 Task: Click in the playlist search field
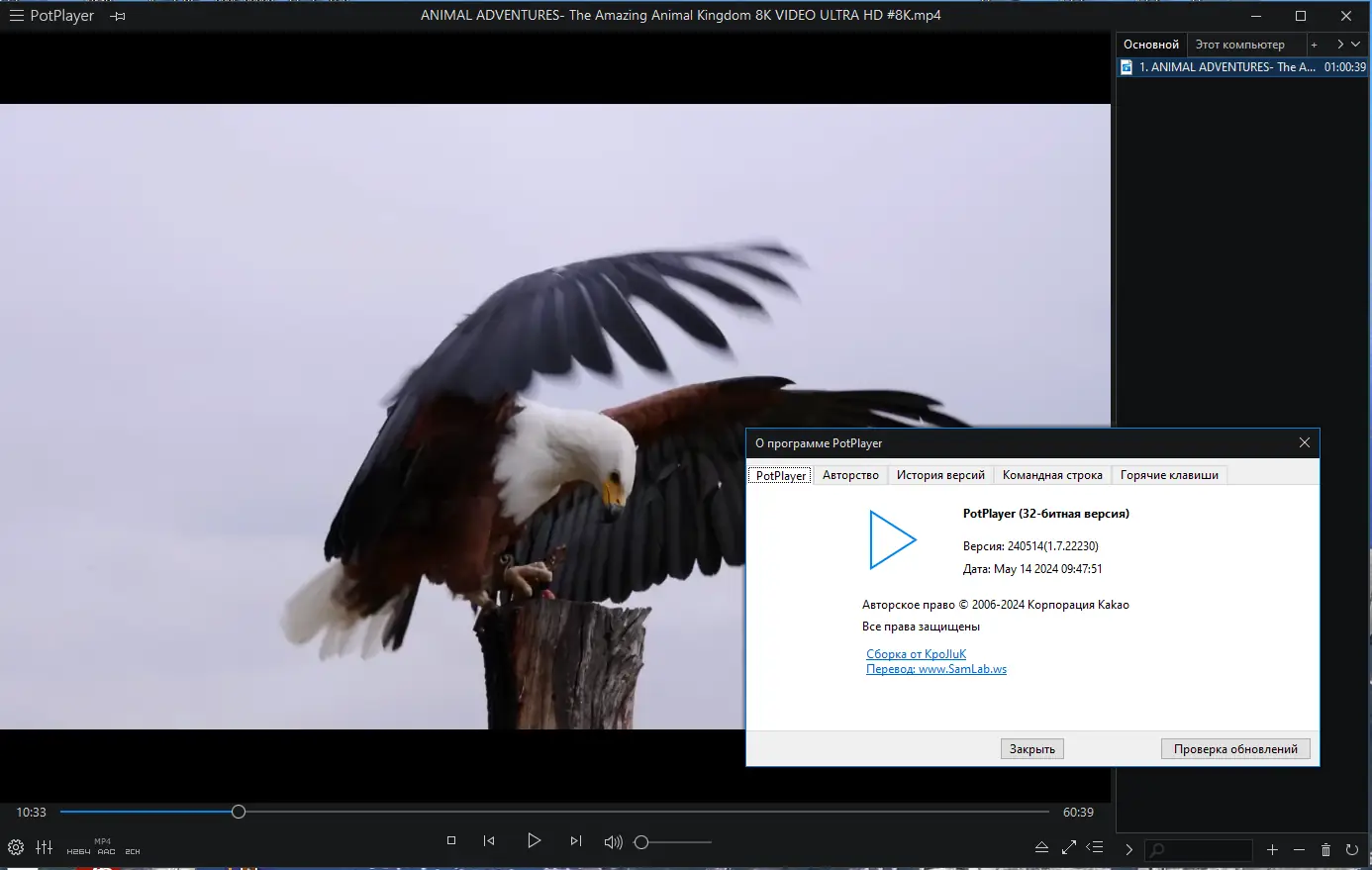(1199, 850)
